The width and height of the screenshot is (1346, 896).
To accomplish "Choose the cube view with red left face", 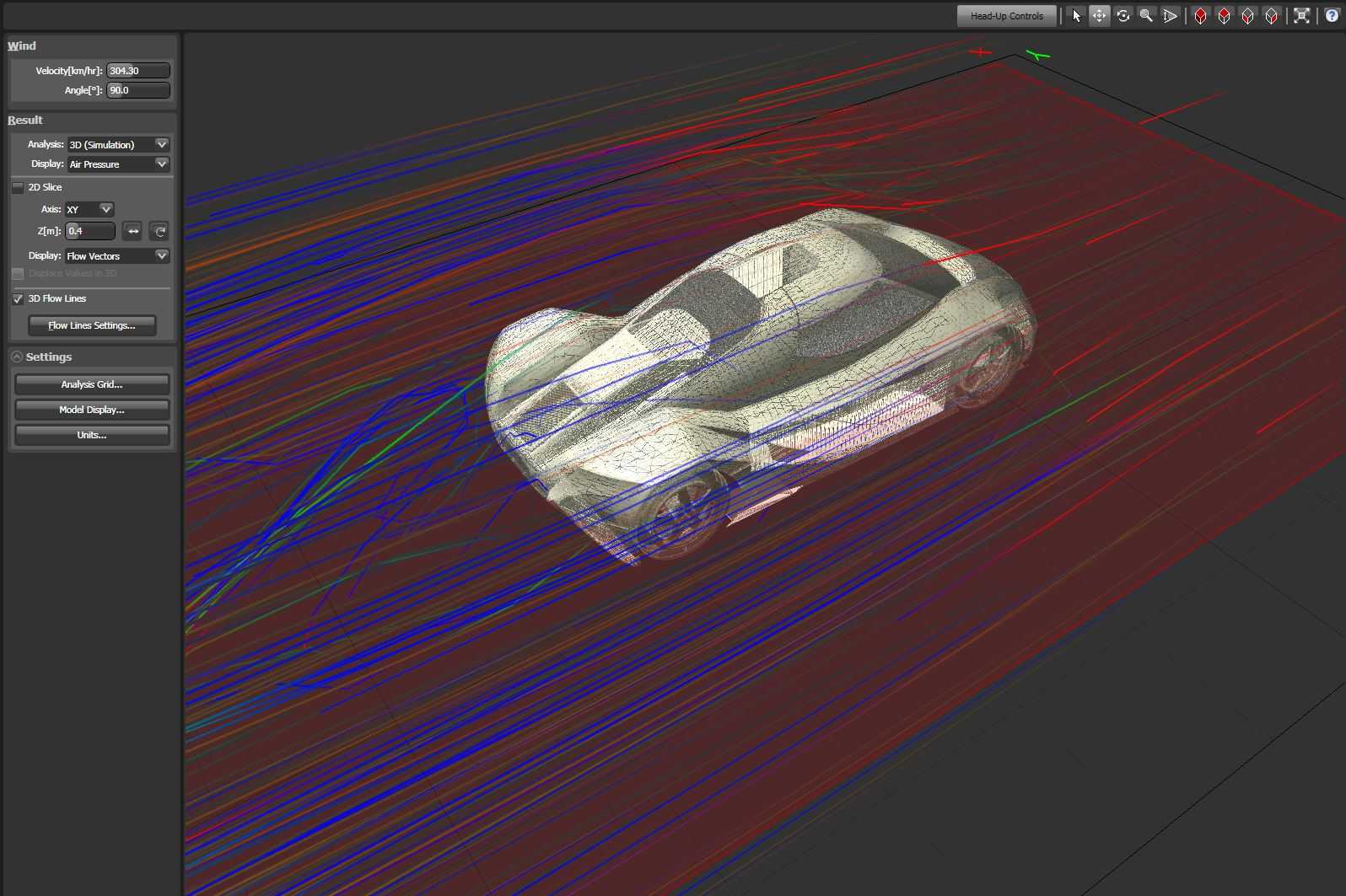I will coord(1248,16).
